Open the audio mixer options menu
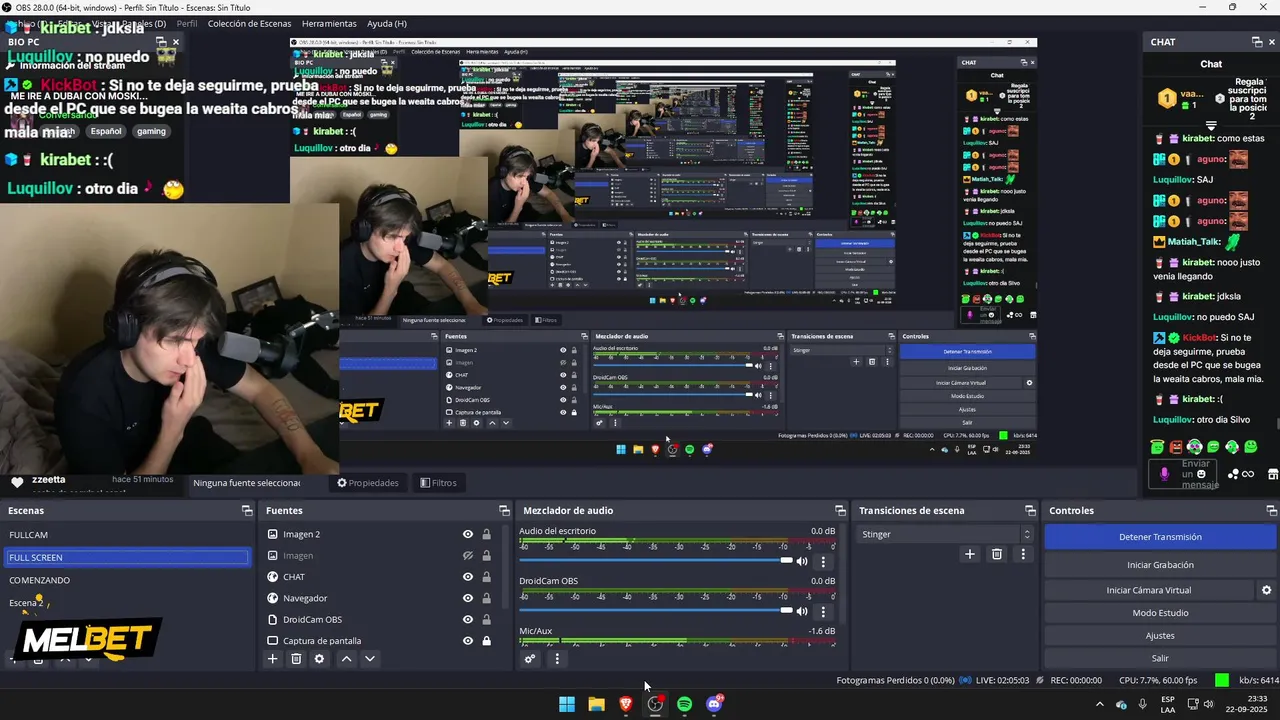 pos(557,659)
